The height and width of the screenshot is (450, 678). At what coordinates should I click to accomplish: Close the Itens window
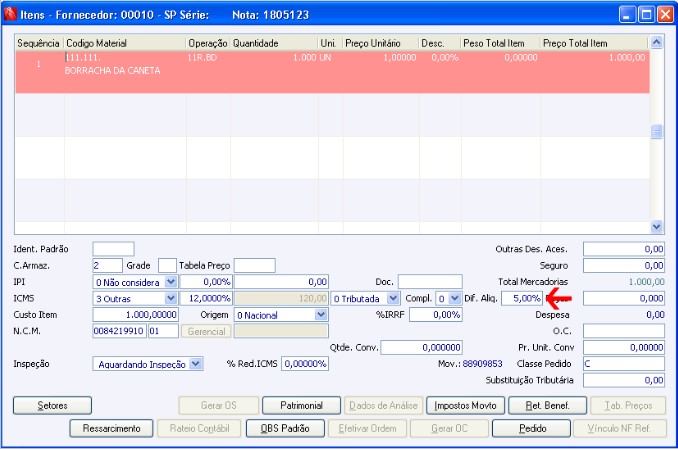pyautogui.click(x=665, y=15)
